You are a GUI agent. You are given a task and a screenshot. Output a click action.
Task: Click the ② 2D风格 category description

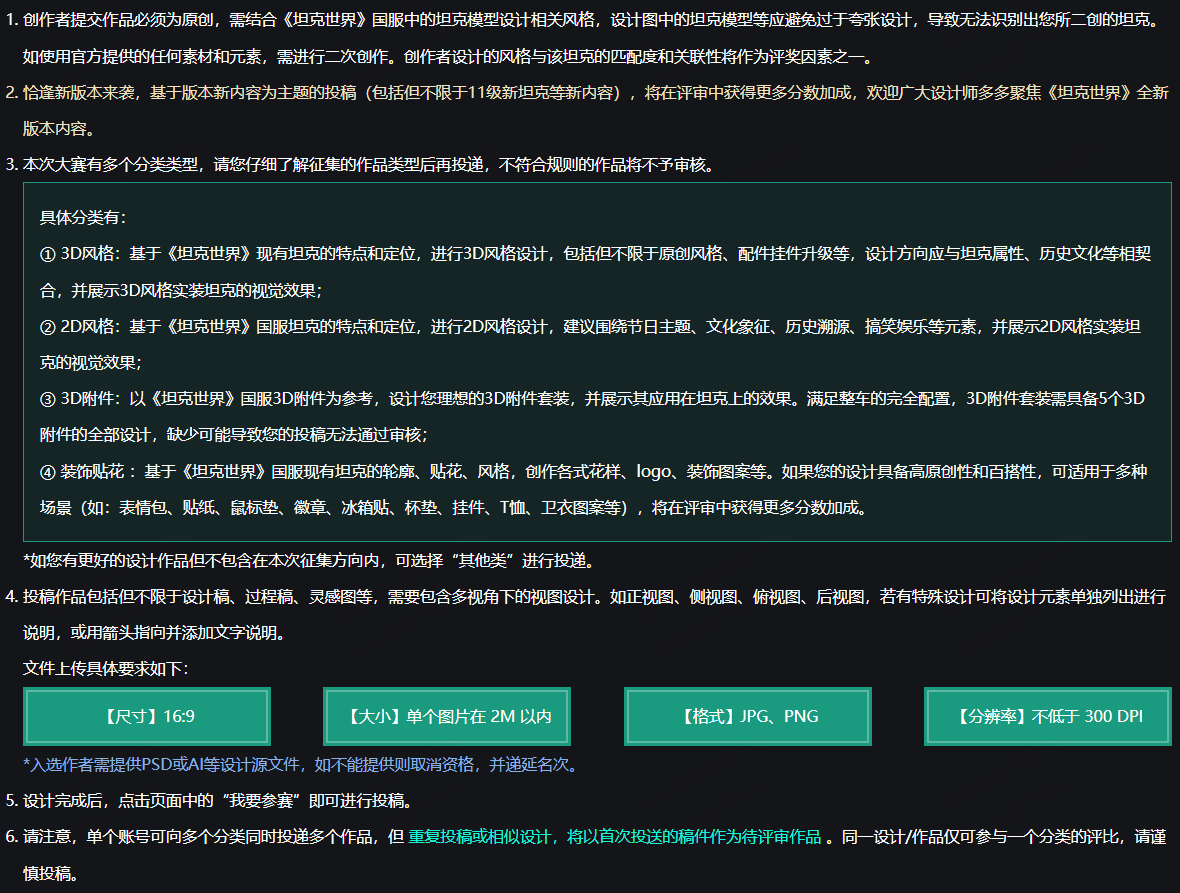(590, 344)
